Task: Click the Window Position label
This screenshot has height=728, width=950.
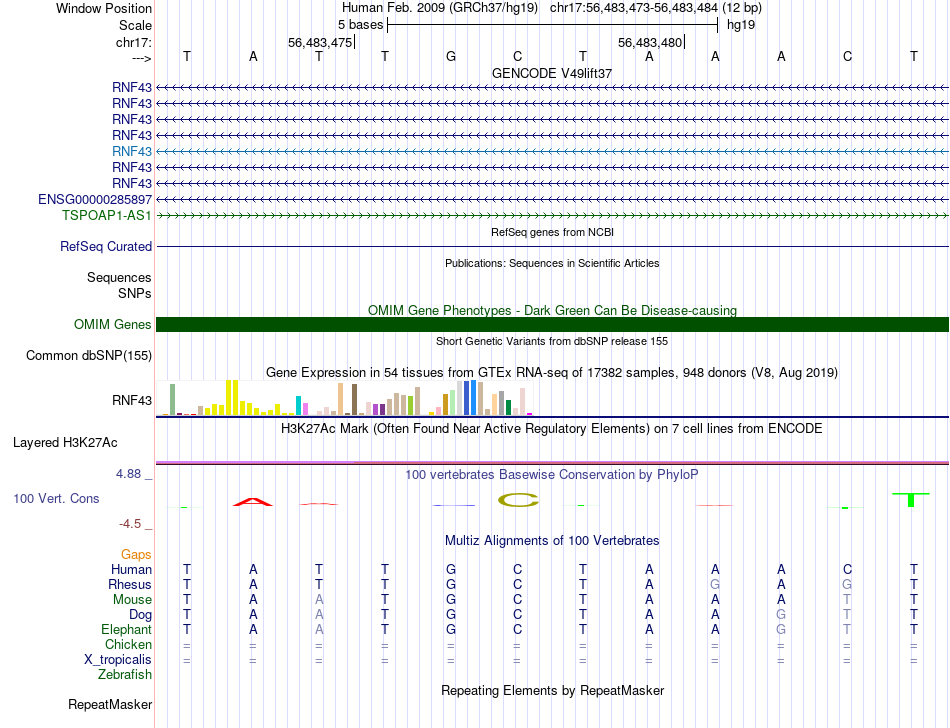Action: tap(104, 8)
